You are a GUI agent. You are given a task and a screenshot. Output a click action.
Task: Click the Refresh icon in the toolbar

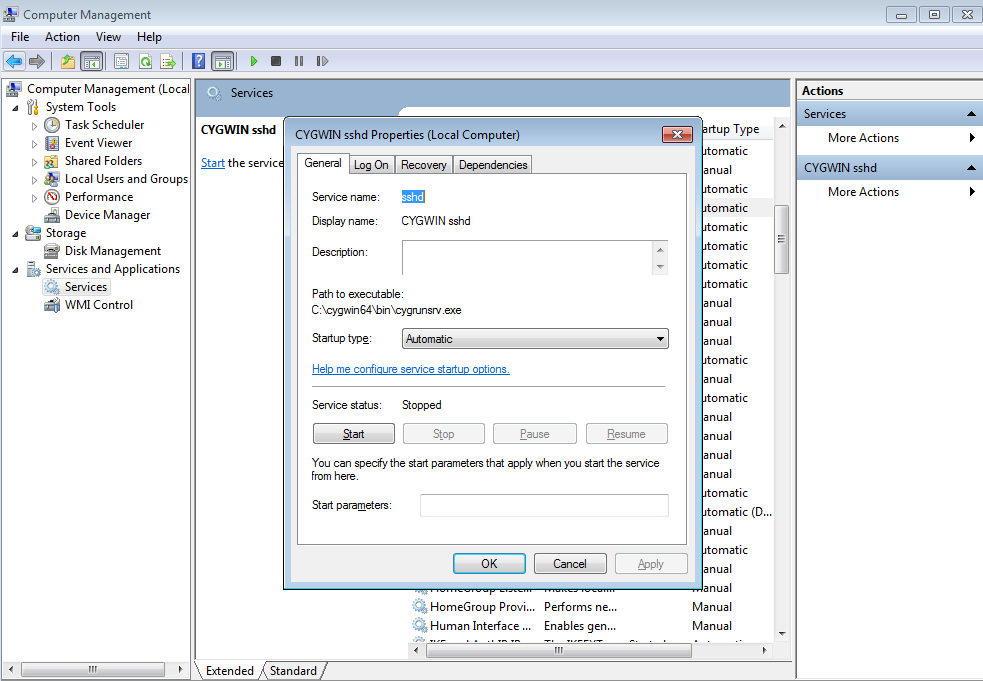pyautogui.click(x=145, y=61)
